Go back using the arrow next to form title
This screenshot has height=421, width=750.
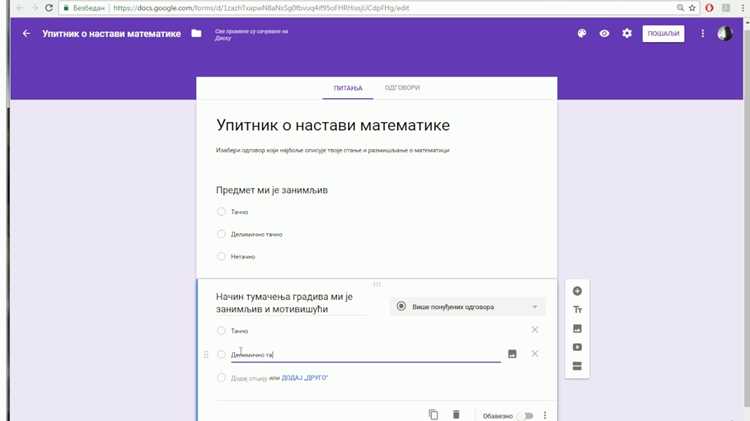pos(26,33)
